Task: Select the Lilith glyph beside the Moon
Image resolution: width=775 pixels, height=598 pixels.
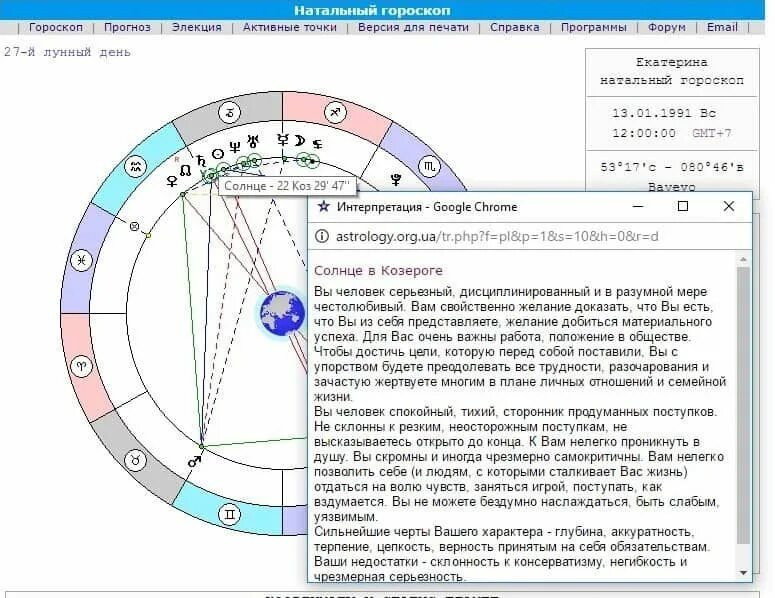Action: (x=317, y=144)
